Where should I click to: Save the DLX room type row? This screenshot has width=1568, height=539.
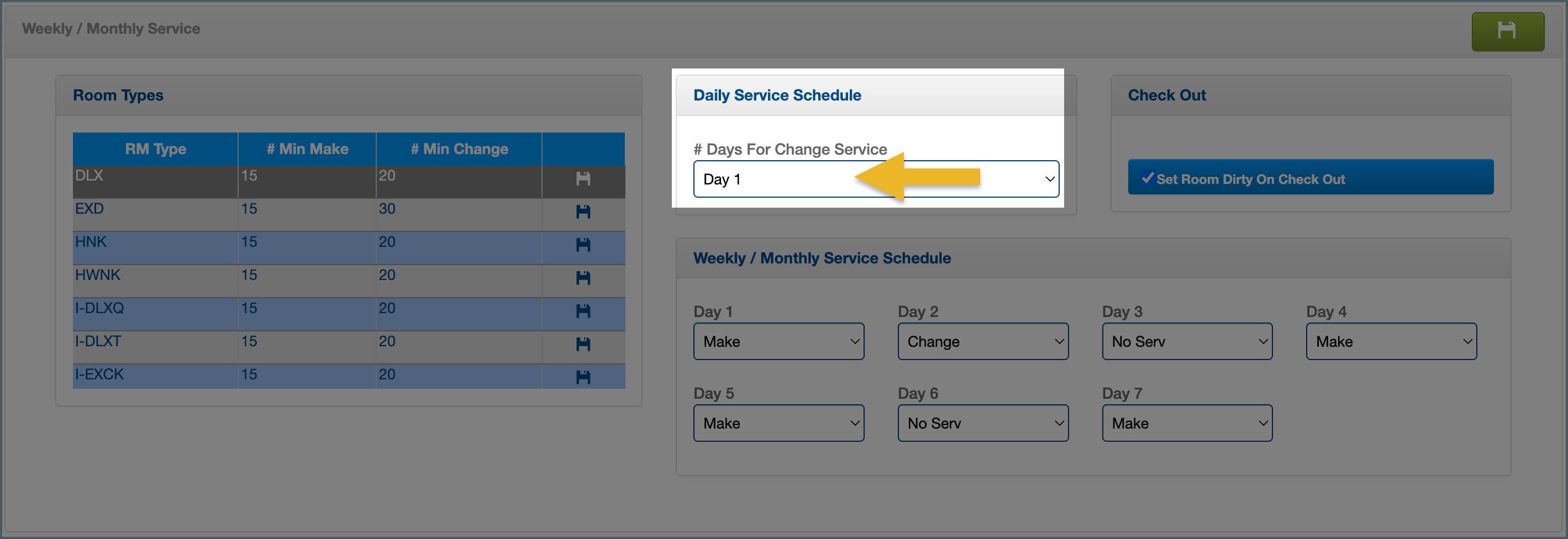tap(582, 179)
